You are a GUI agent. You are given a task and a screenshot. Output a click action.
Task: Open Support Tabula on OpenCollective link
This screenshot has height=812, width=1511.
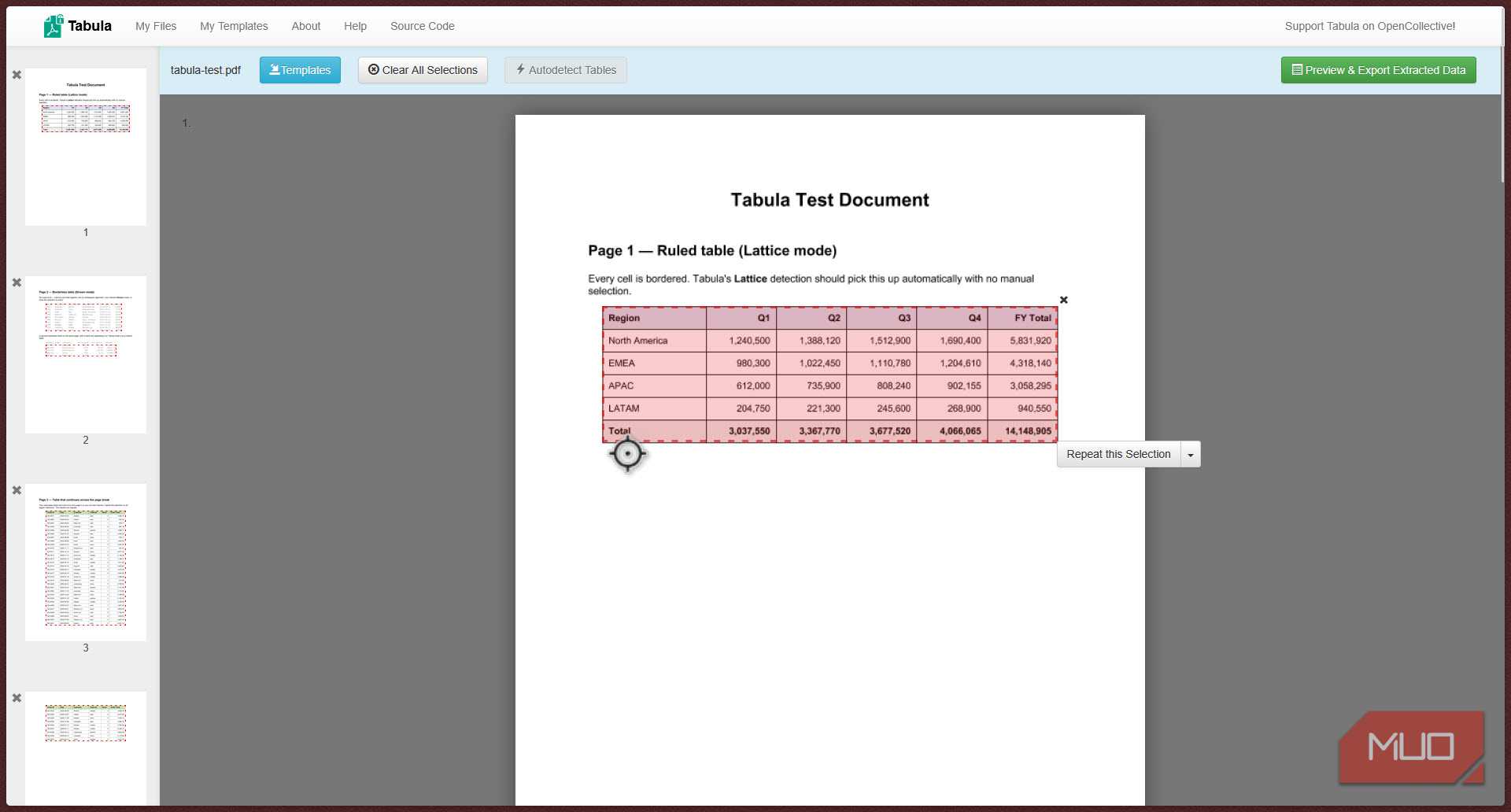point(1370,26)
